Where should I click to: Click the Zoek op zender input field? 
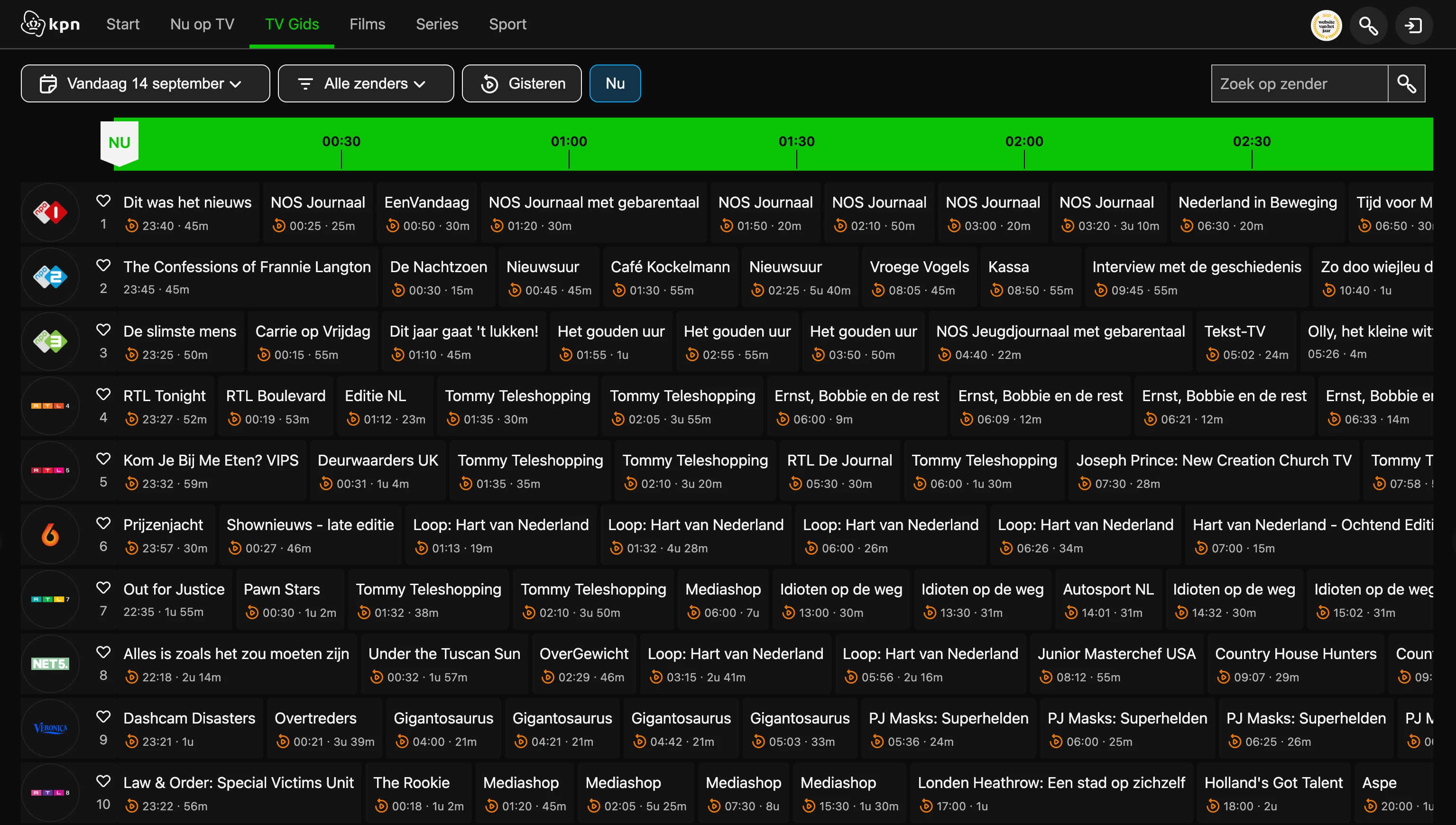coord(1299,84)
